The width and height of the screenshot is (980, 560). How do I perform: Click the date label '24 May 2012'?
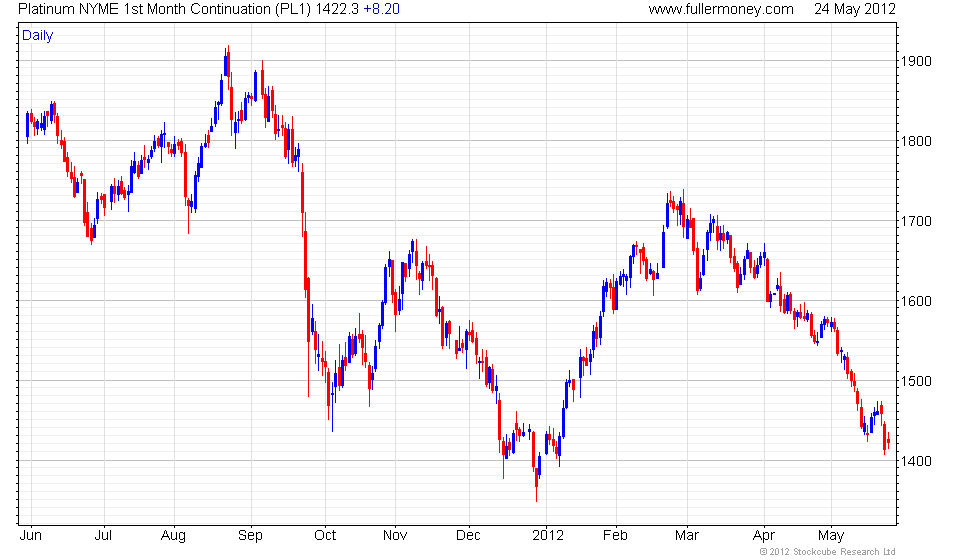pos(854,9)
